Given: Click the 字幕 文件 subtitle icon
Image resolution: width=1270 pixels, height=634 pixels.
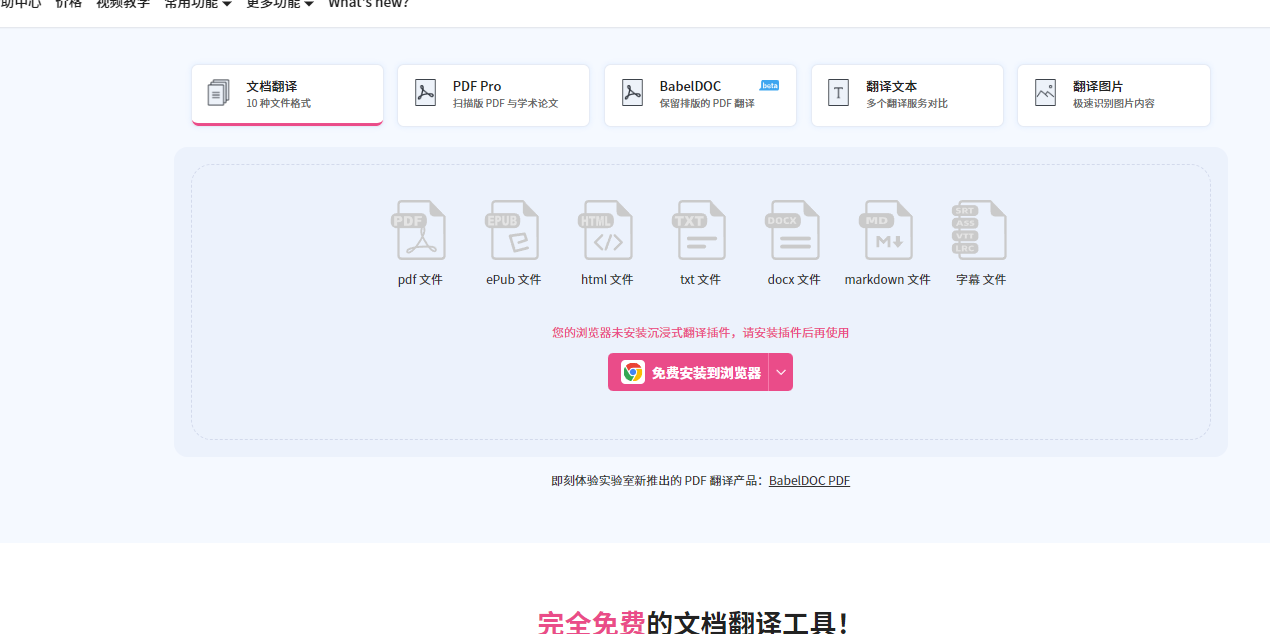Looking at the screenshot, I should coord(979,230).
